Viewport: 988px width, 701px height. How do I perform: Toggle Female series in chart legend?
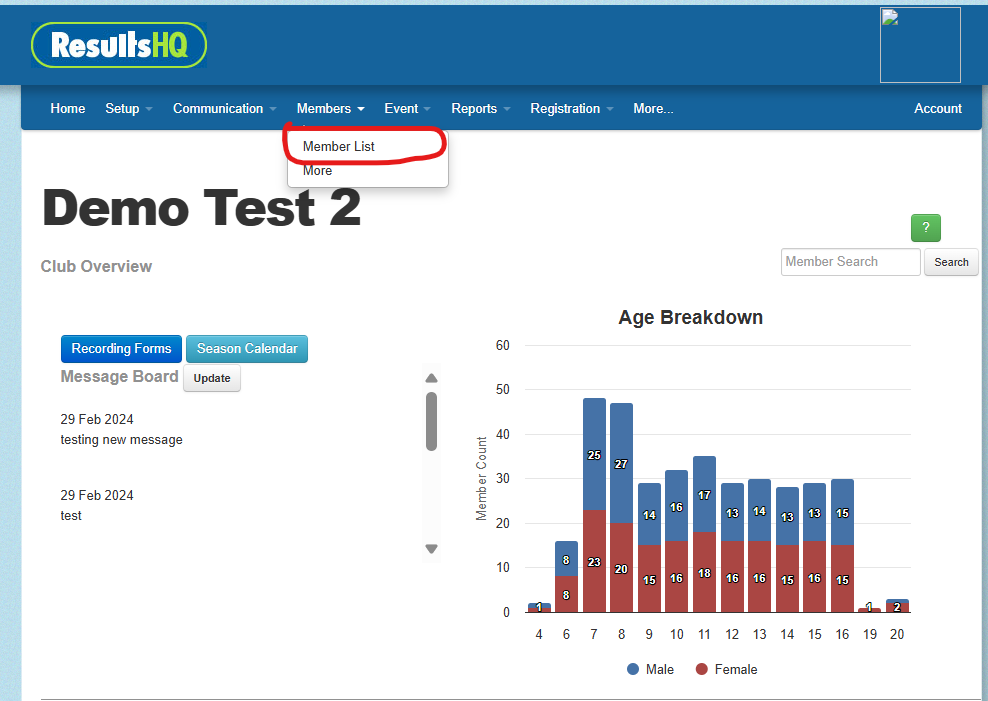726,669
